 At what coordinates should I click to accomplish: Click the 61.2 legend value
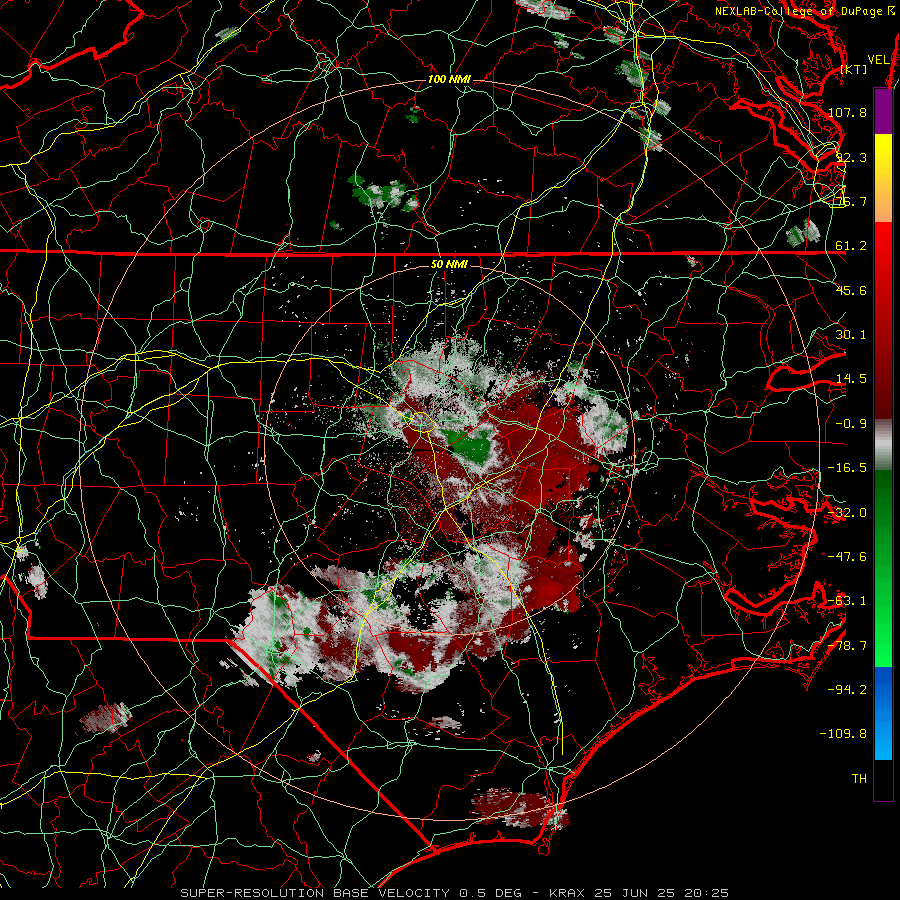coord(851,246)
